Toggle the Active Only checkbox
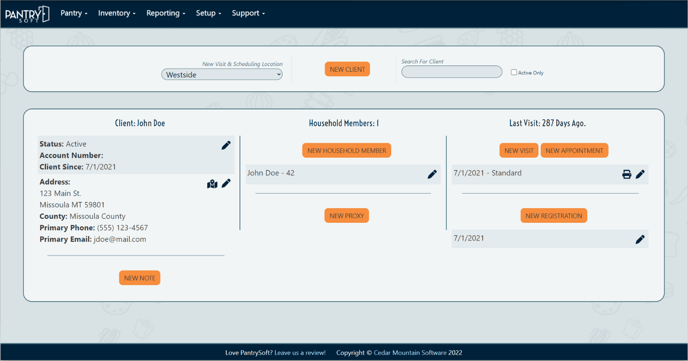 [x=513, y=72]
